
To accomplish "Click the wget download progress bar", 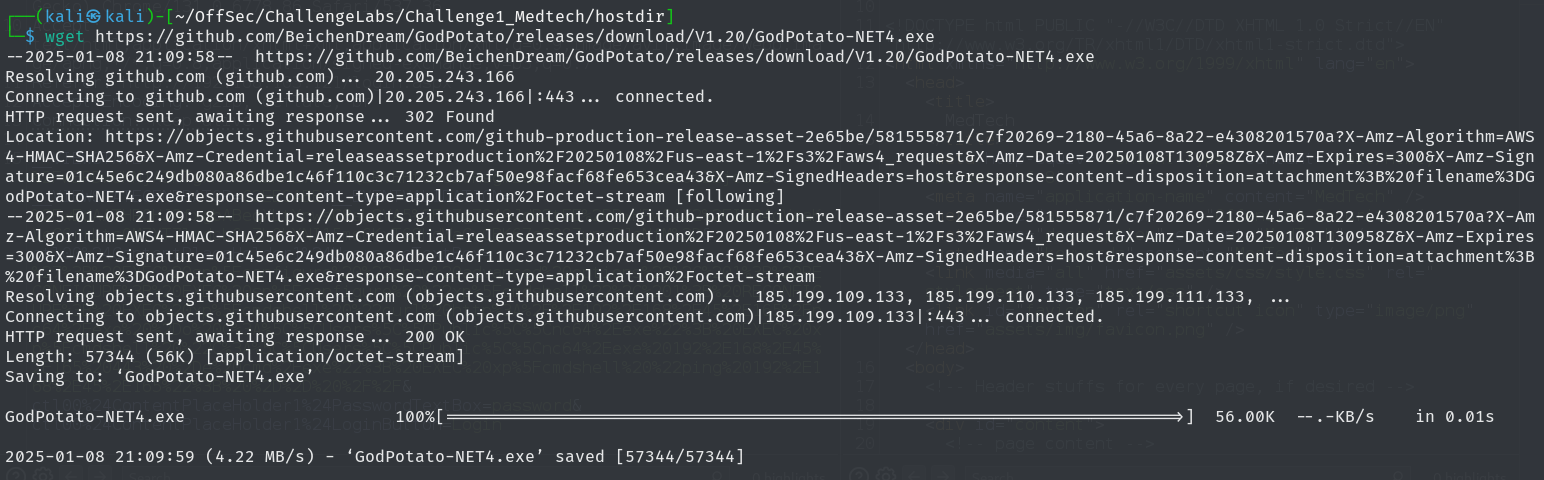I will click(x=815, y=416).
